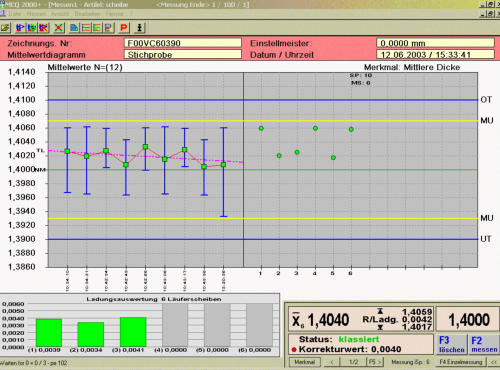The image size is (500, 370).
Task: Click the Einstellmeister 0,0000 mm field
Action: (435, 43)
